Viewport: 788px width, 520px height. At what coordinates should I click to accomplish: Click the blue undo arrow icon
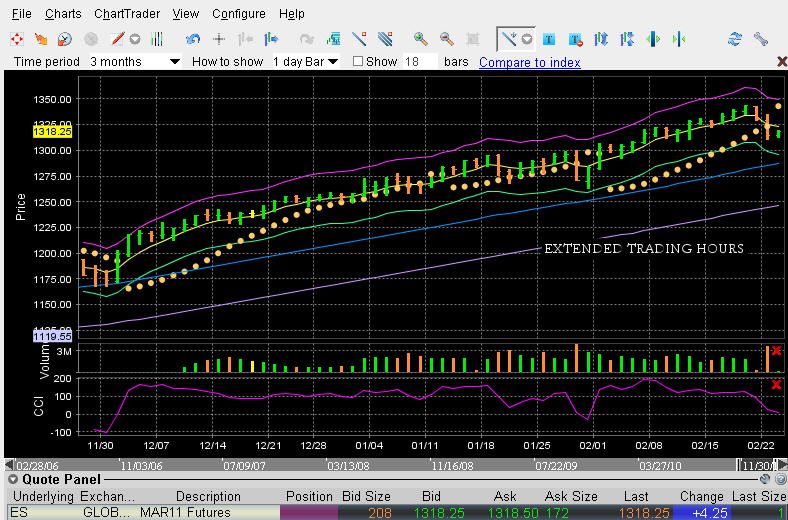coord(193,39)
